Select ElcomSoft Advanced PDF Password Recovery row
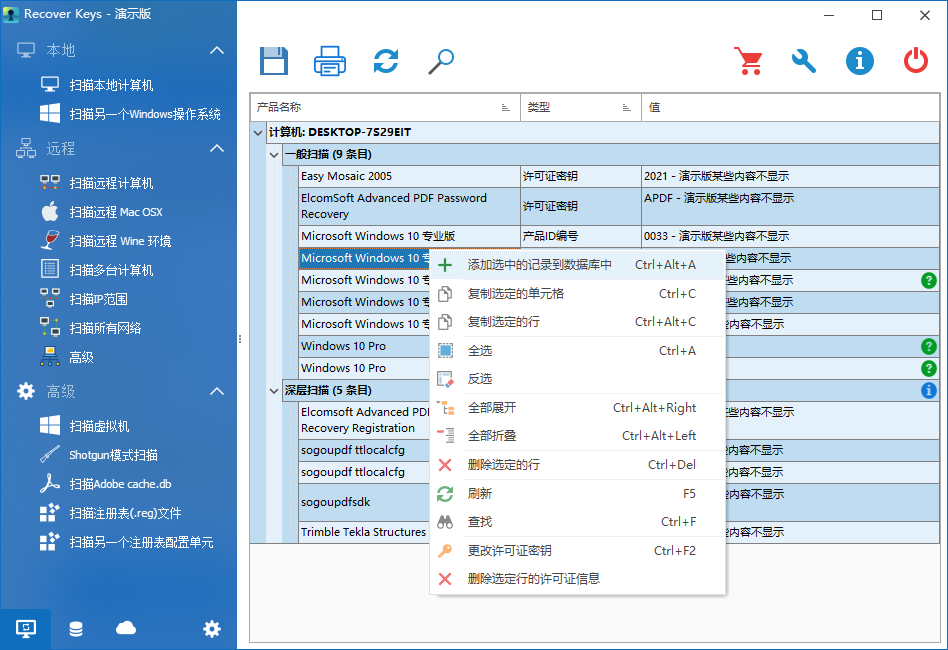Image resolution: width=948 pixels, height=650 pixels. [x=619, y=206]
